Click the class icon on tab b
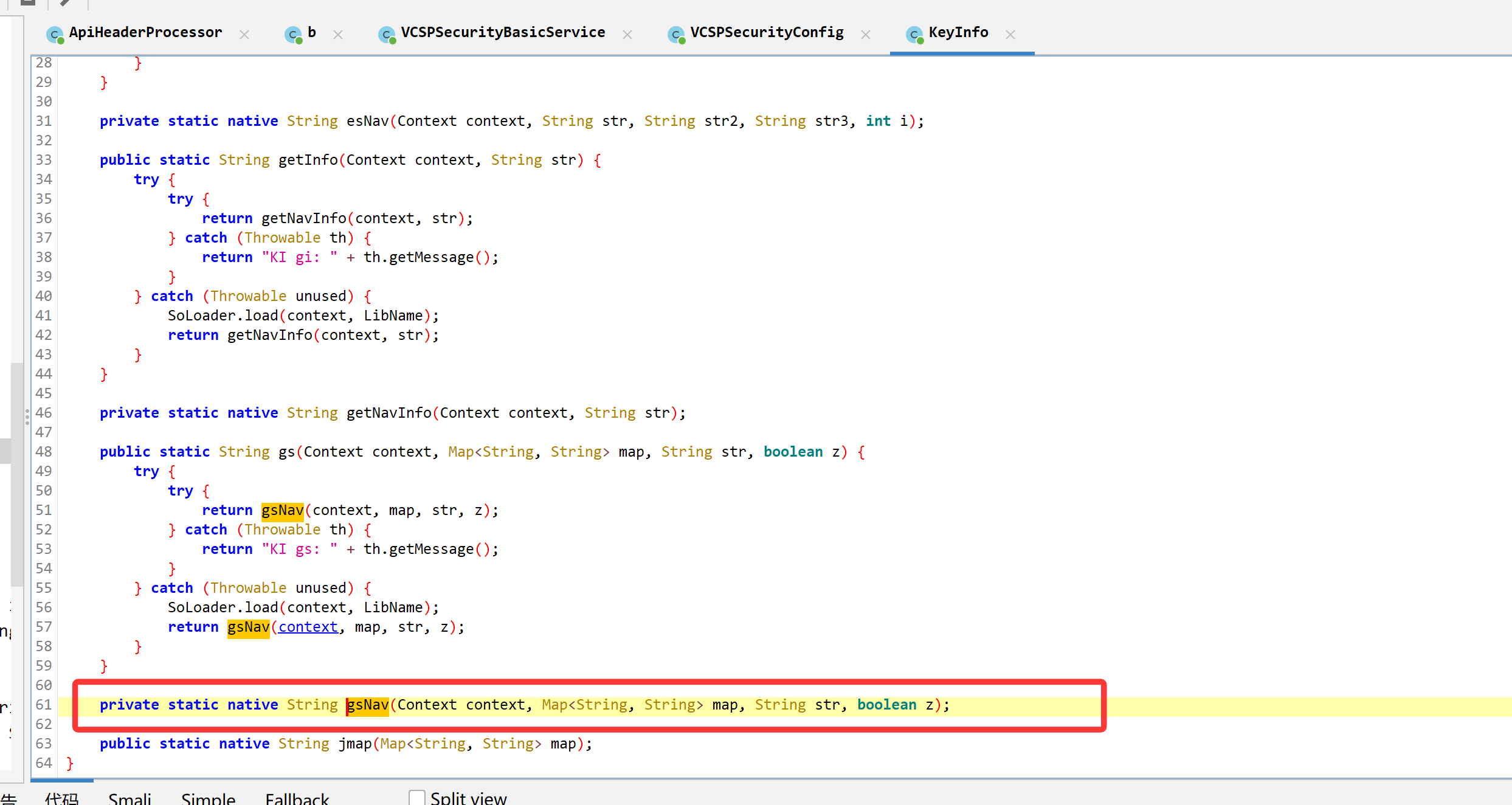 pos(294,35)
